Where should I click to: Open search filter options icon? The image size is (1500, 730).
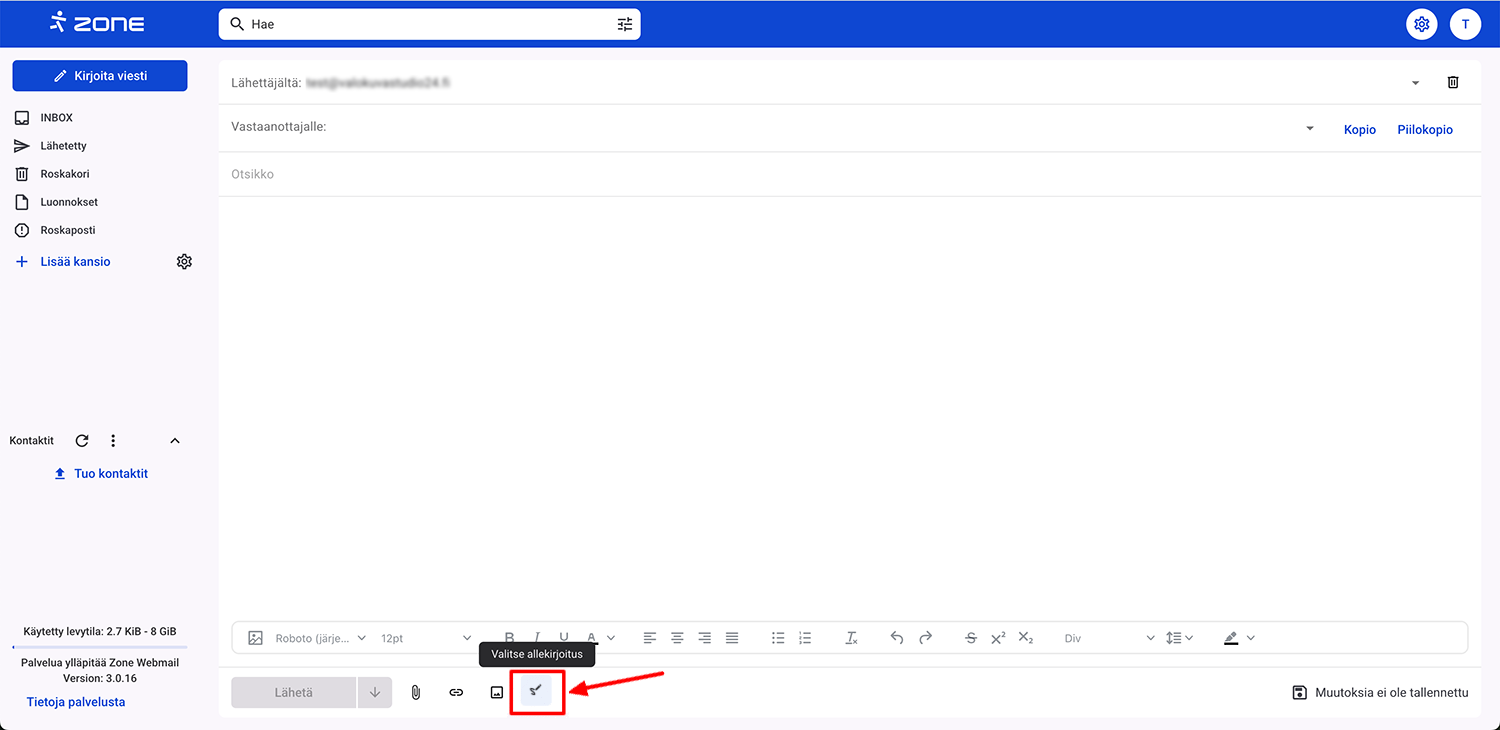click(625, 24)
